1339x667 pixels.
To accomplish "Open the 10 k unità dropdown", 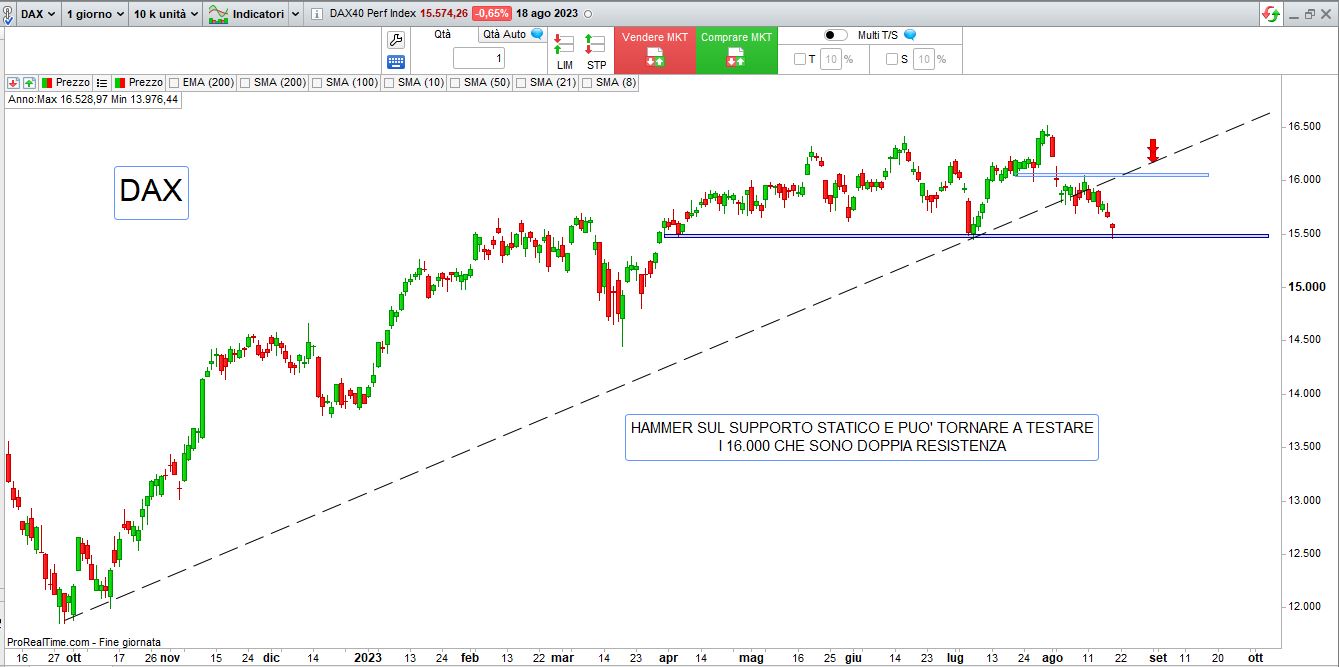I will point(166,14).
